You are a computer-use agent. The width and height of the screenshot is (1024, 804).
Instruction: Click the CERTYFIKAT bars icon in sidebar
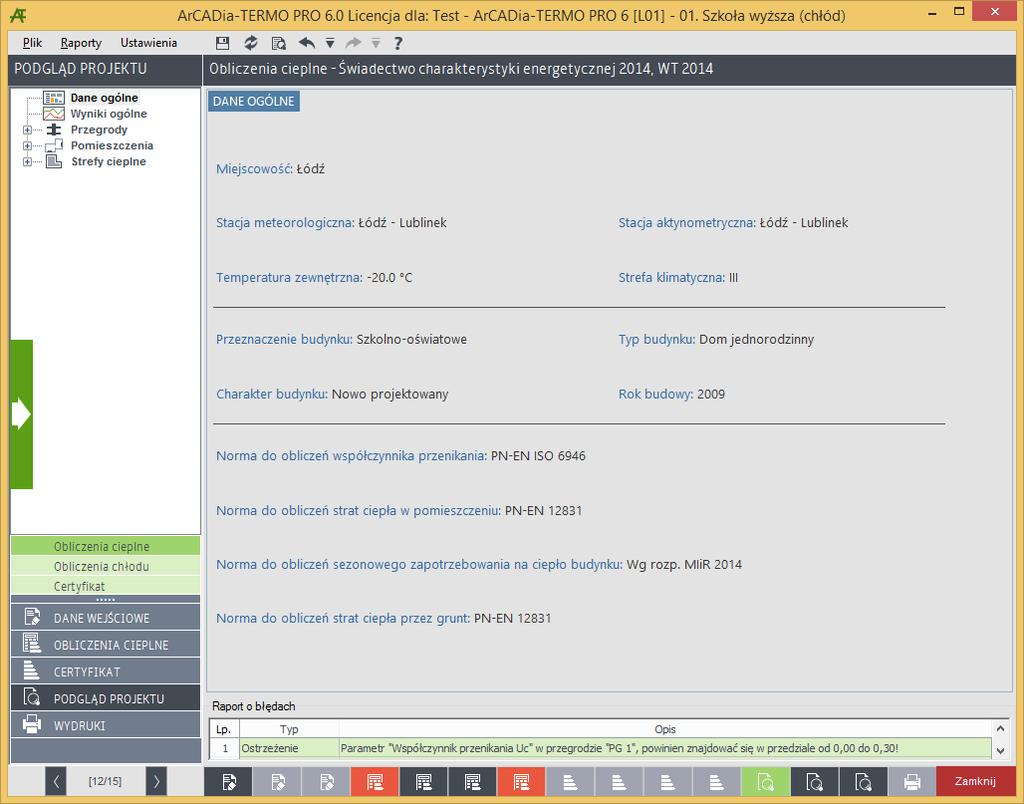point(31,670)
